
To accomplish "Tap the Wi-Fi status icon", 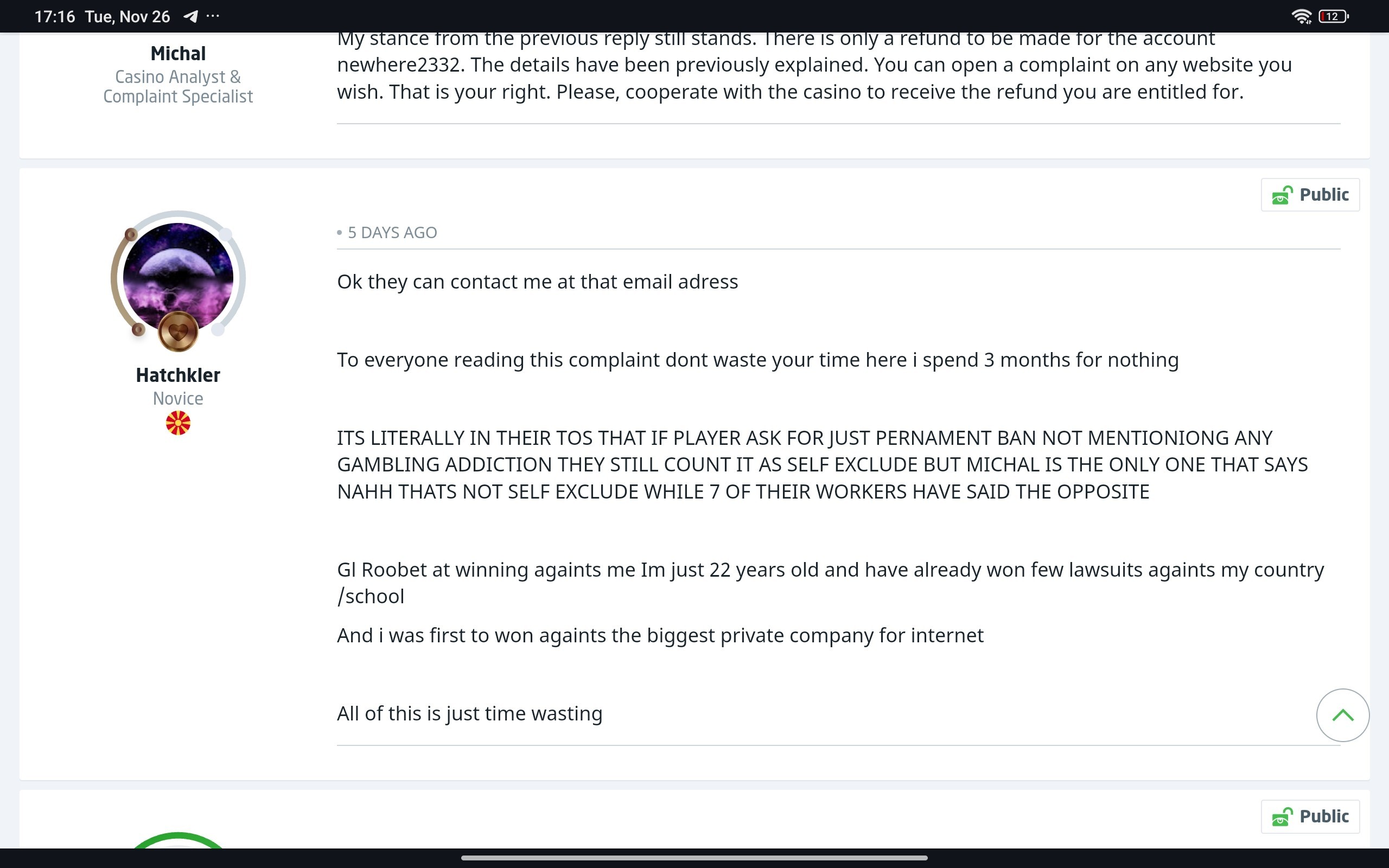I will point(1302,16).
